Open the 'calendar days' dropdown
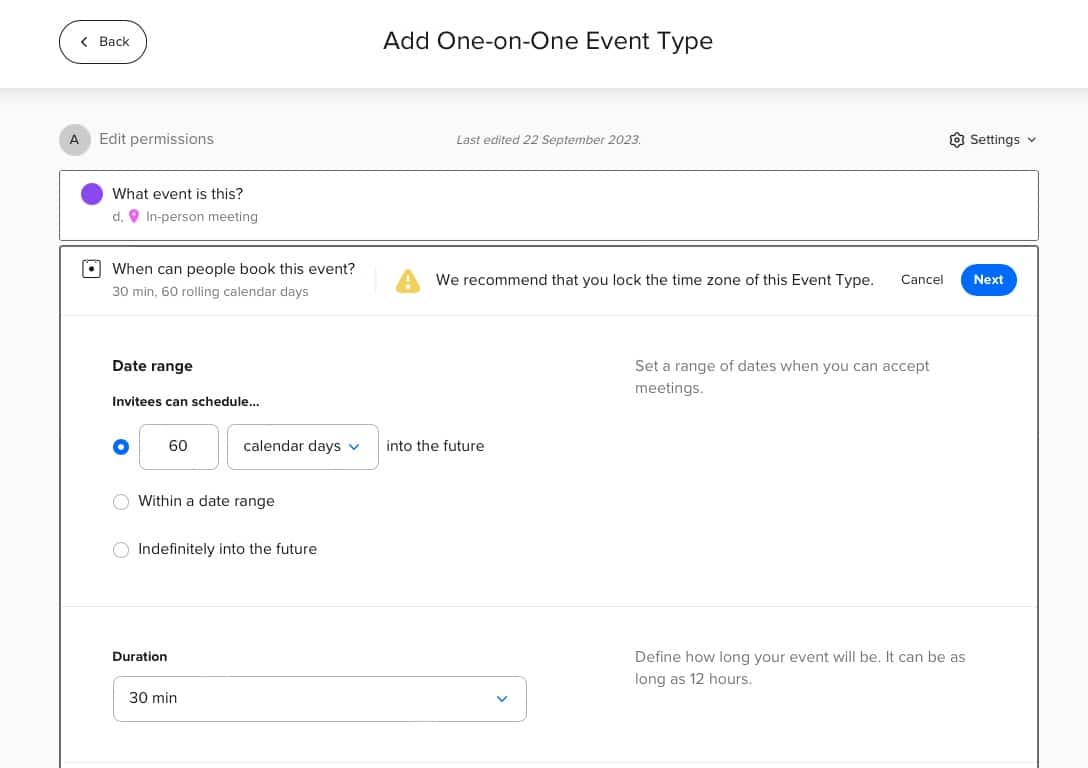The height and width of the screenshot is (768, 1088). (x=302, y=447)
